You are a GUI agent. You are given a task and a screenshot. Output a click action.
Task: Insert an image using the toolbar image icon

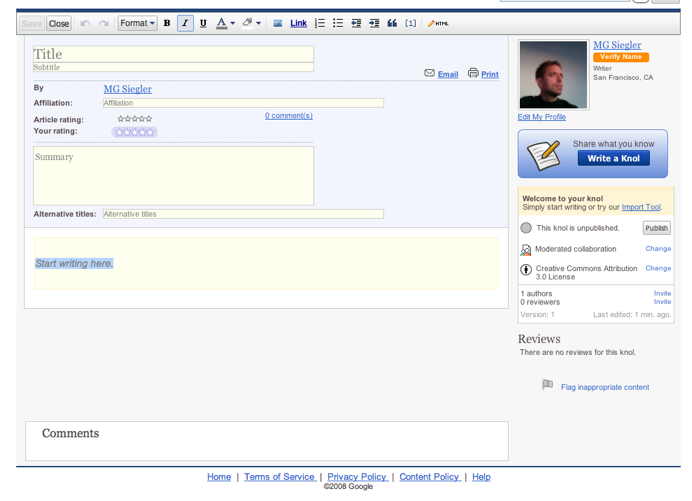[278, 24]
